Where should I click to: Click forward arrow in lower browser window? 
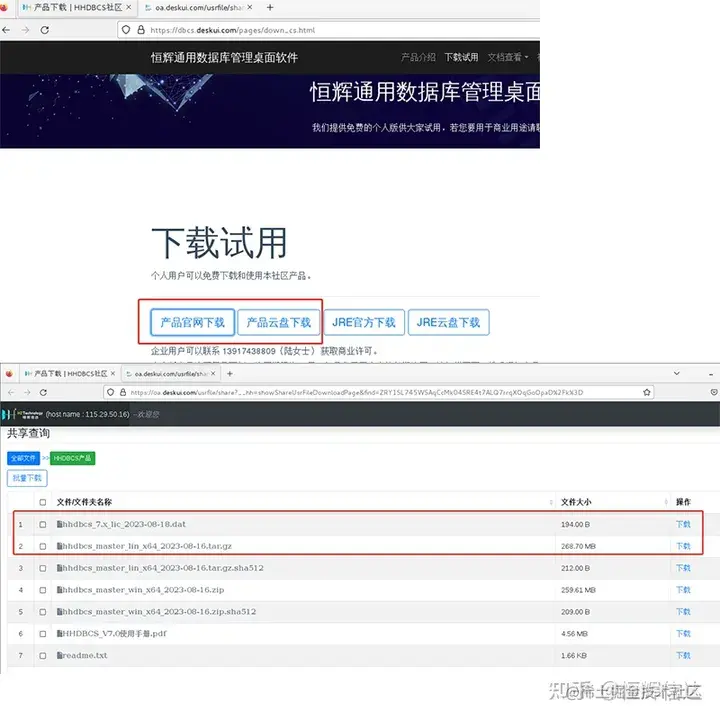[27, 393]
